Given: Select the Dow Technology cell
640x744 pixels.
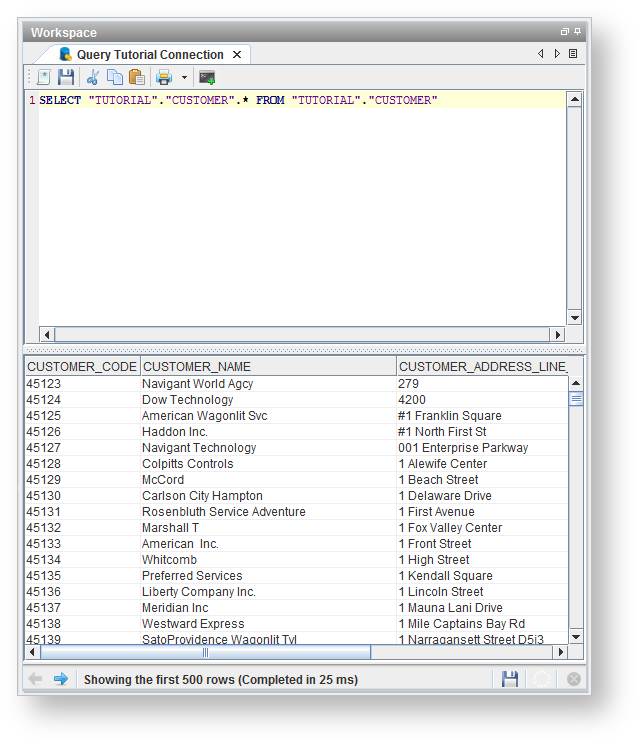Looking at the screenshot, I should [268, 400].
